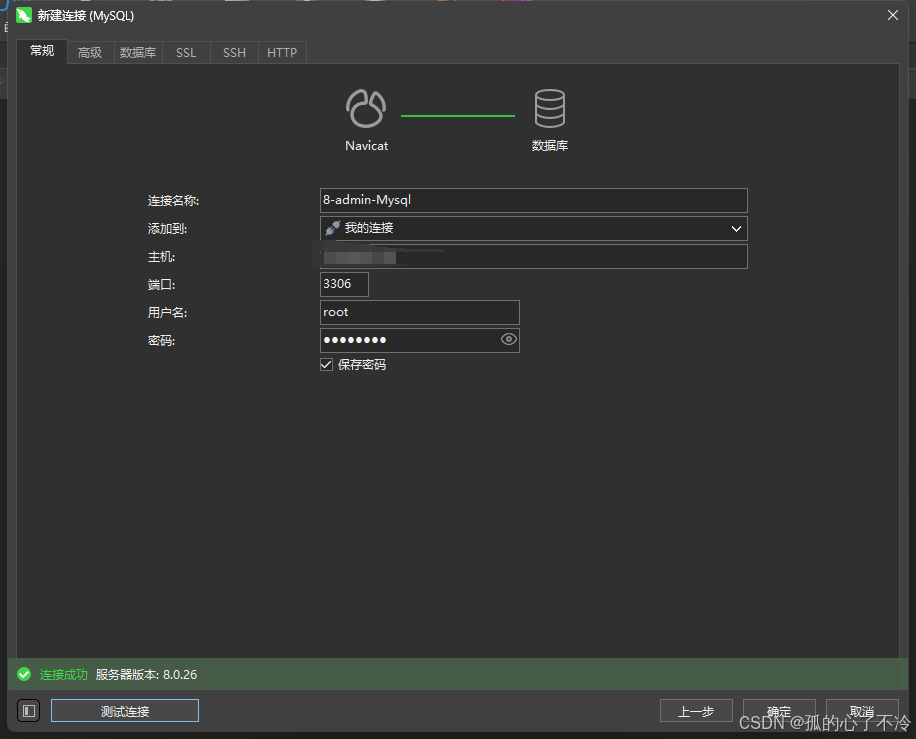Screen dimensions: 916x739
Task: Click the Navicat logo icon in diagram
Action: click(366, 109)
